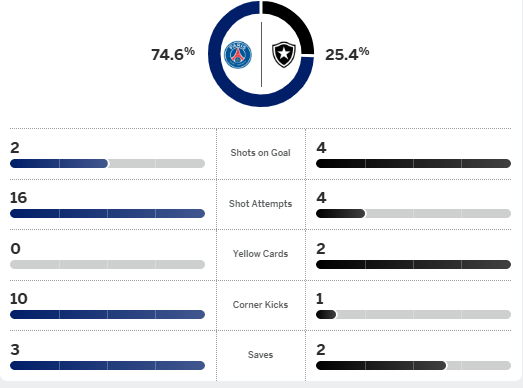Click Botafogo's black Saves bar
Screen dimensions: 523x388
coord(381,366)
